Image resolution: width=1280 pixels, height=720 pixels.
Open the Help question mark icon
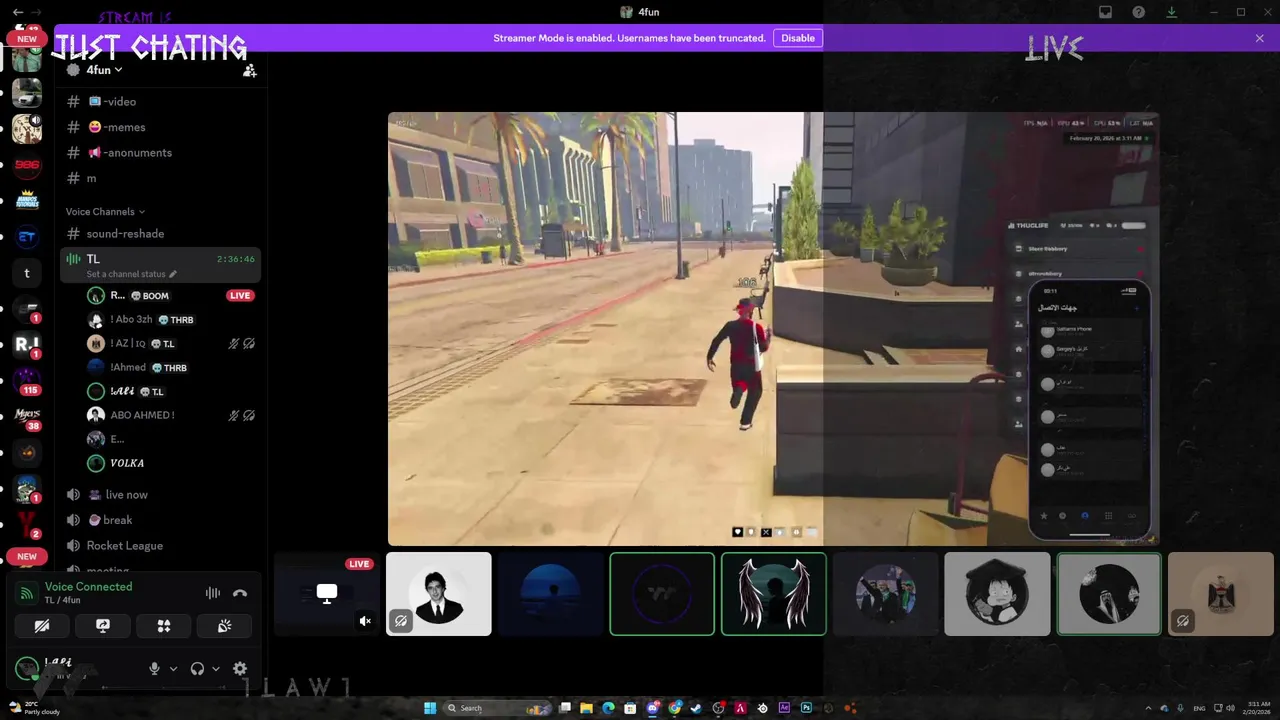click(1139, 12)
